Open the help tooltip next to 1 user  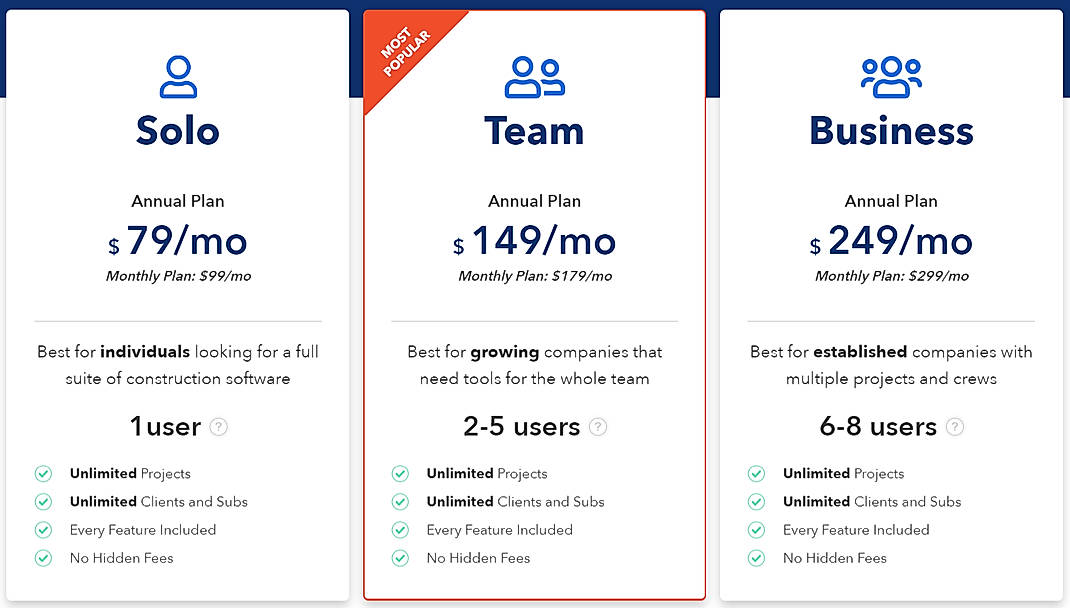point(217,427)
